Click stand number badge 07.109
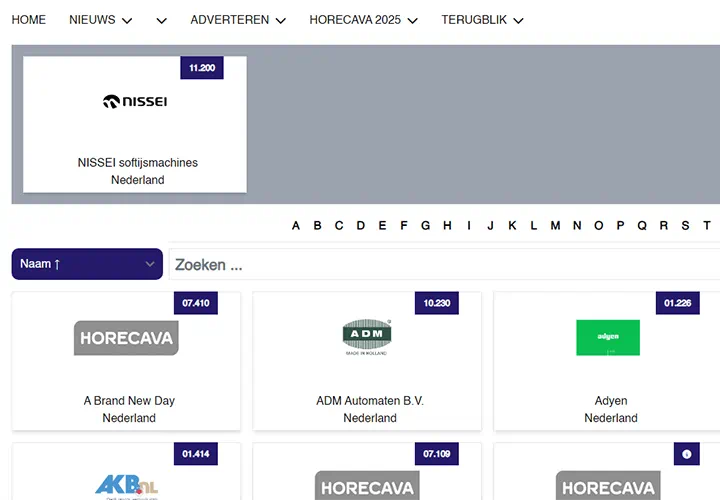The image size is (720, 500). [437, 454]
